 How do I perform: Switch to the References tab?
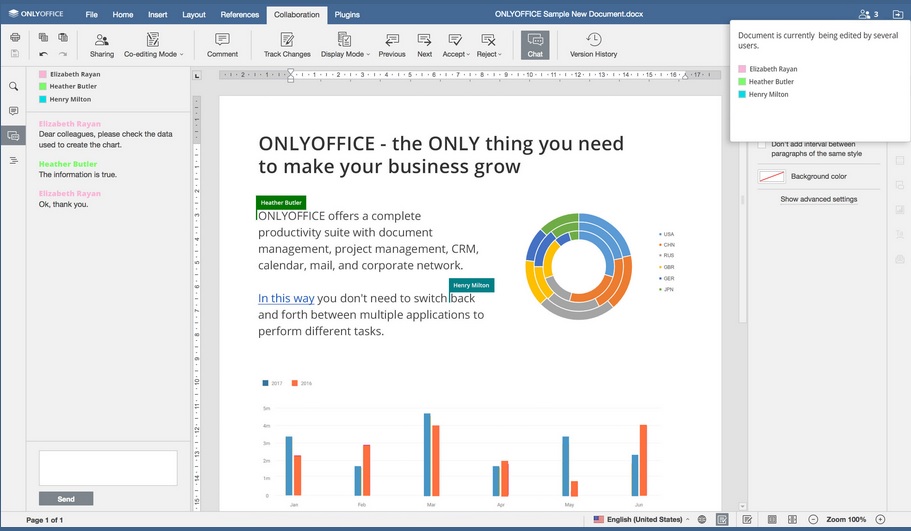(x=239, y=15)
